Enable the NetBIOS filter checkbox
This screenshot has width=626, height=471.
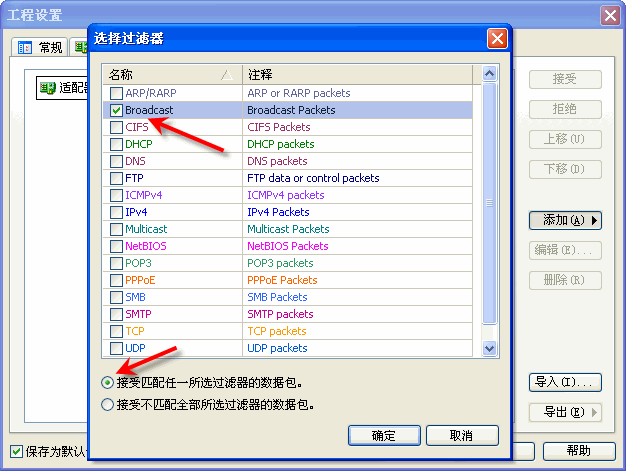pos(116,246)
